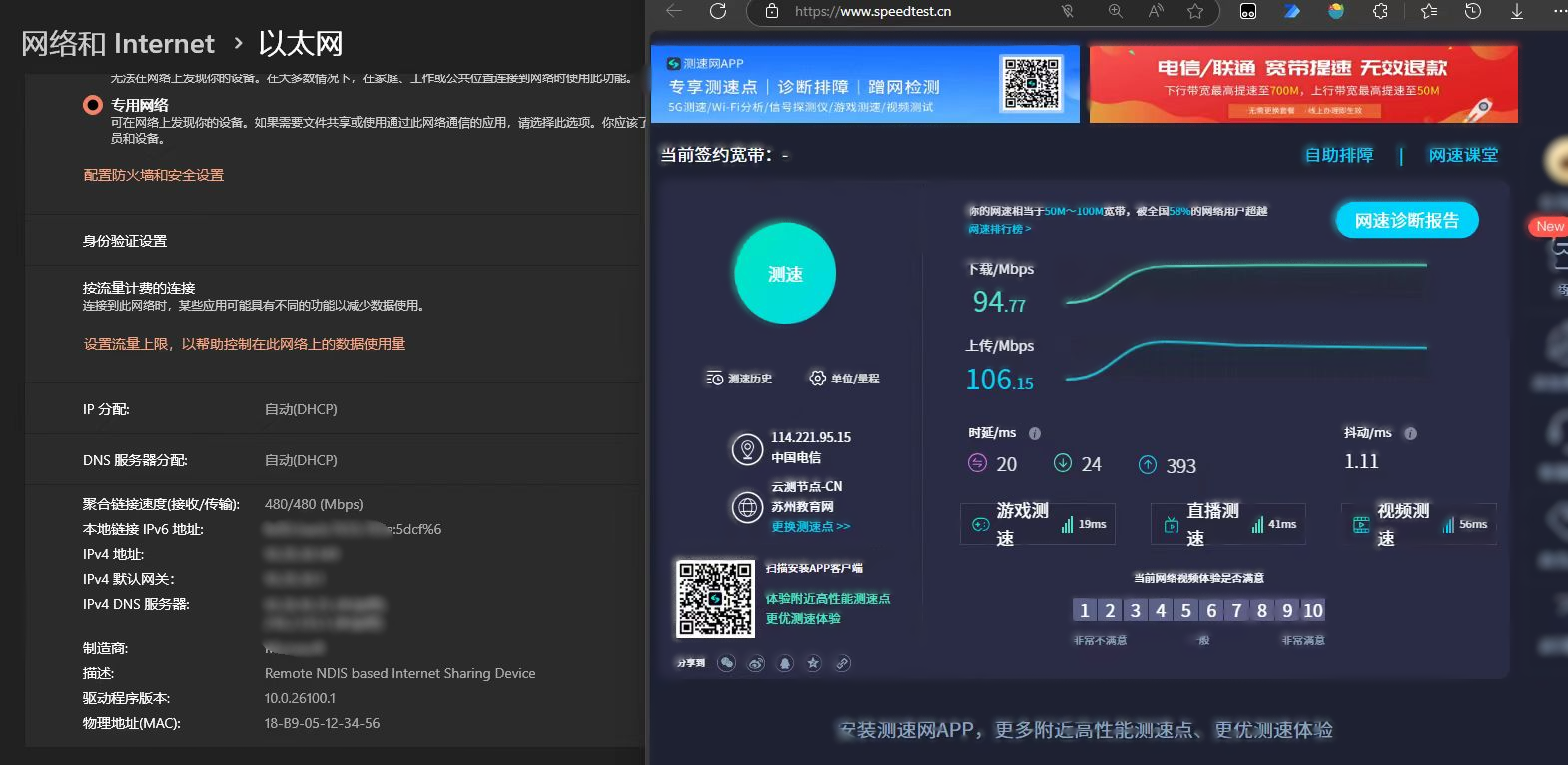
Task: Add page to favorites star icon
Action: 1194,11
